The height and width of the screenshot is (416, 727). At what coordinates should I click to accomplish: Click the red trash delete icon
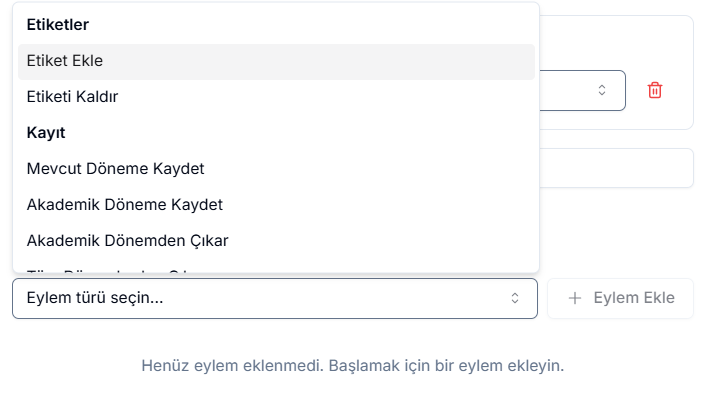tap(655, 90)
